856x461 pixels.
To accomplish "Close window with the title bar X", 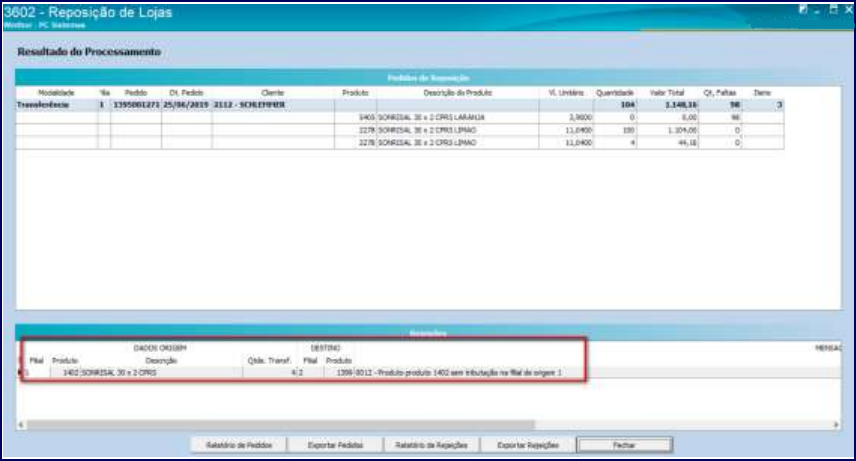I will (848, 9).
